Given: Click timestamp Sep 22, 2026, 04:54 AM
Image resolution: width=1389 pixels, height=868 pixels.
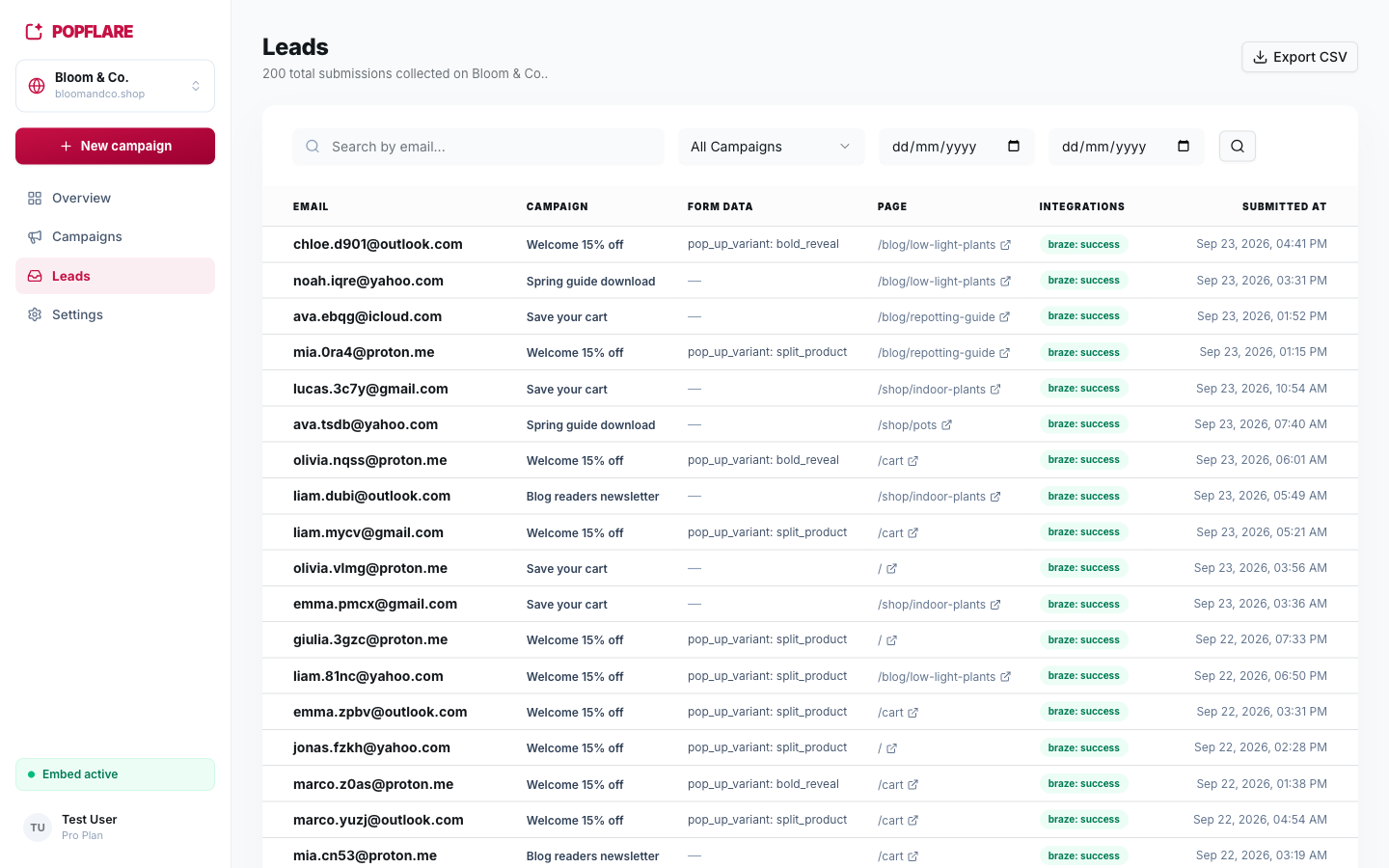Looking at the screenshot, I should (1260, 820).
